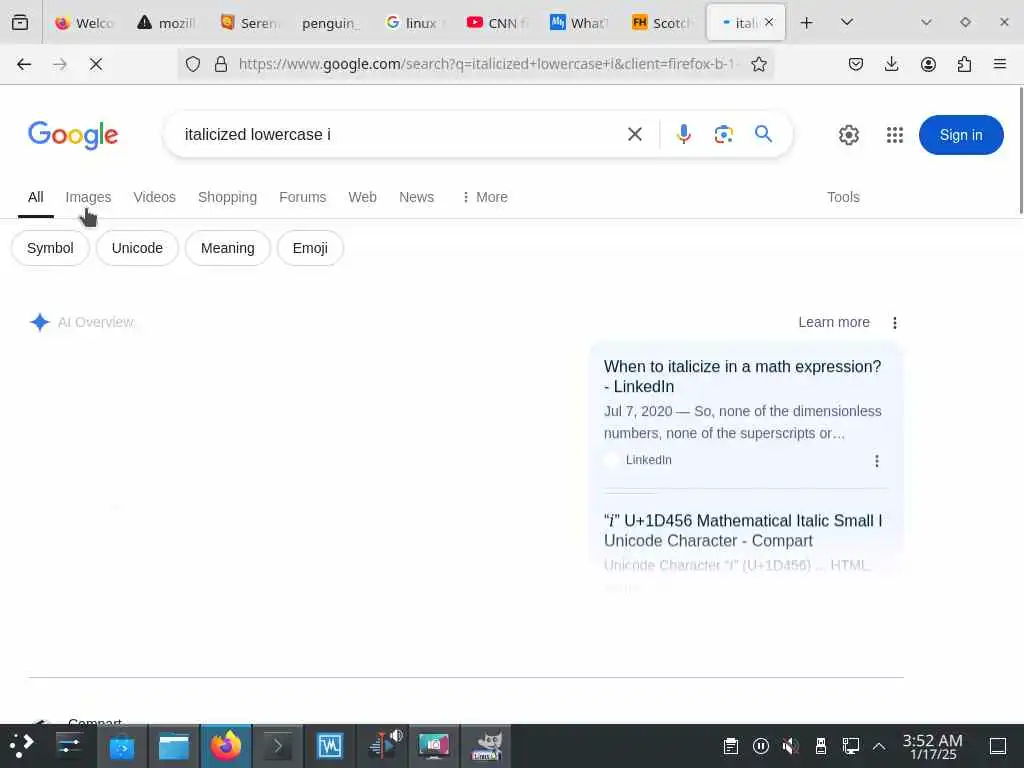Open AI Overview options menu

(895, 323)
